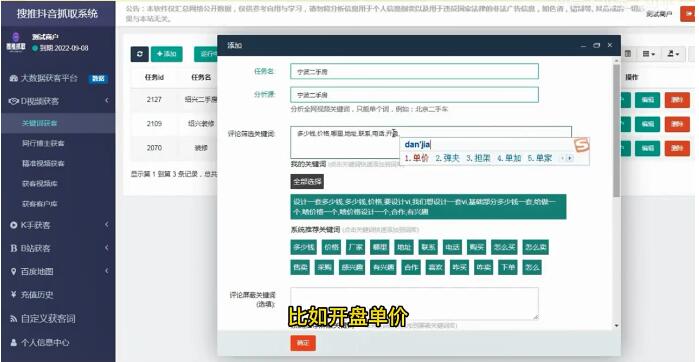Click the orange 确定 button in the dialog
This screenshot has height=362, width=699.
(303, 343)
